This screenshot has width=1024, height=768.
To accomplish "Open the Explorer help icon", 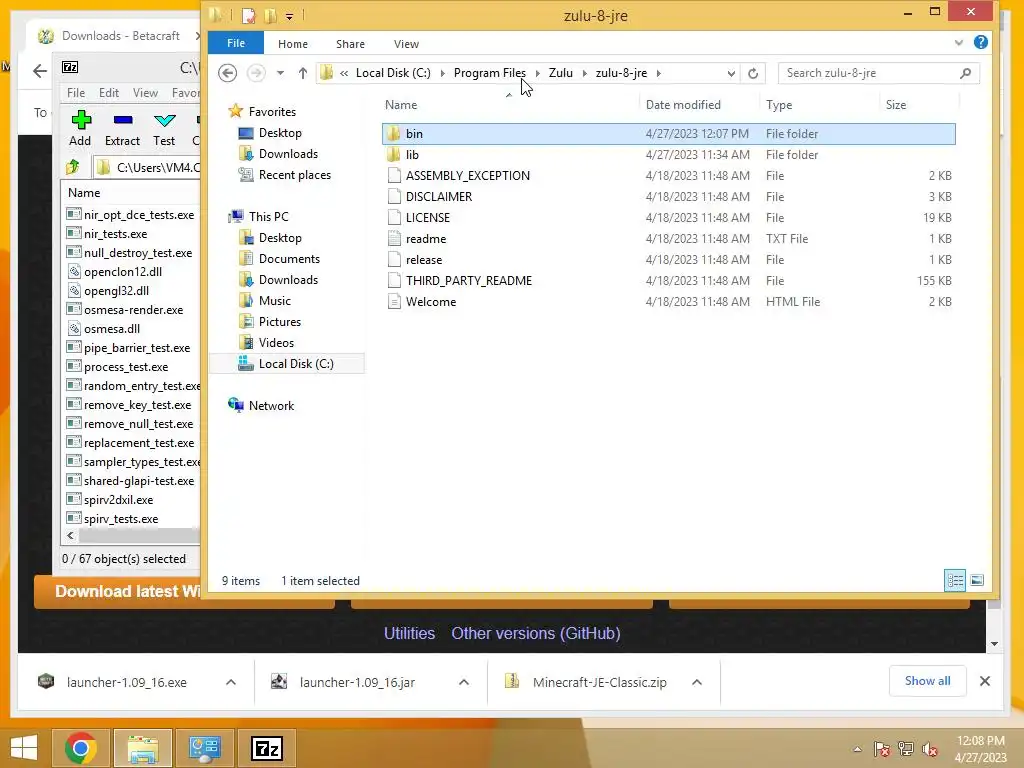I will point(980,42).
